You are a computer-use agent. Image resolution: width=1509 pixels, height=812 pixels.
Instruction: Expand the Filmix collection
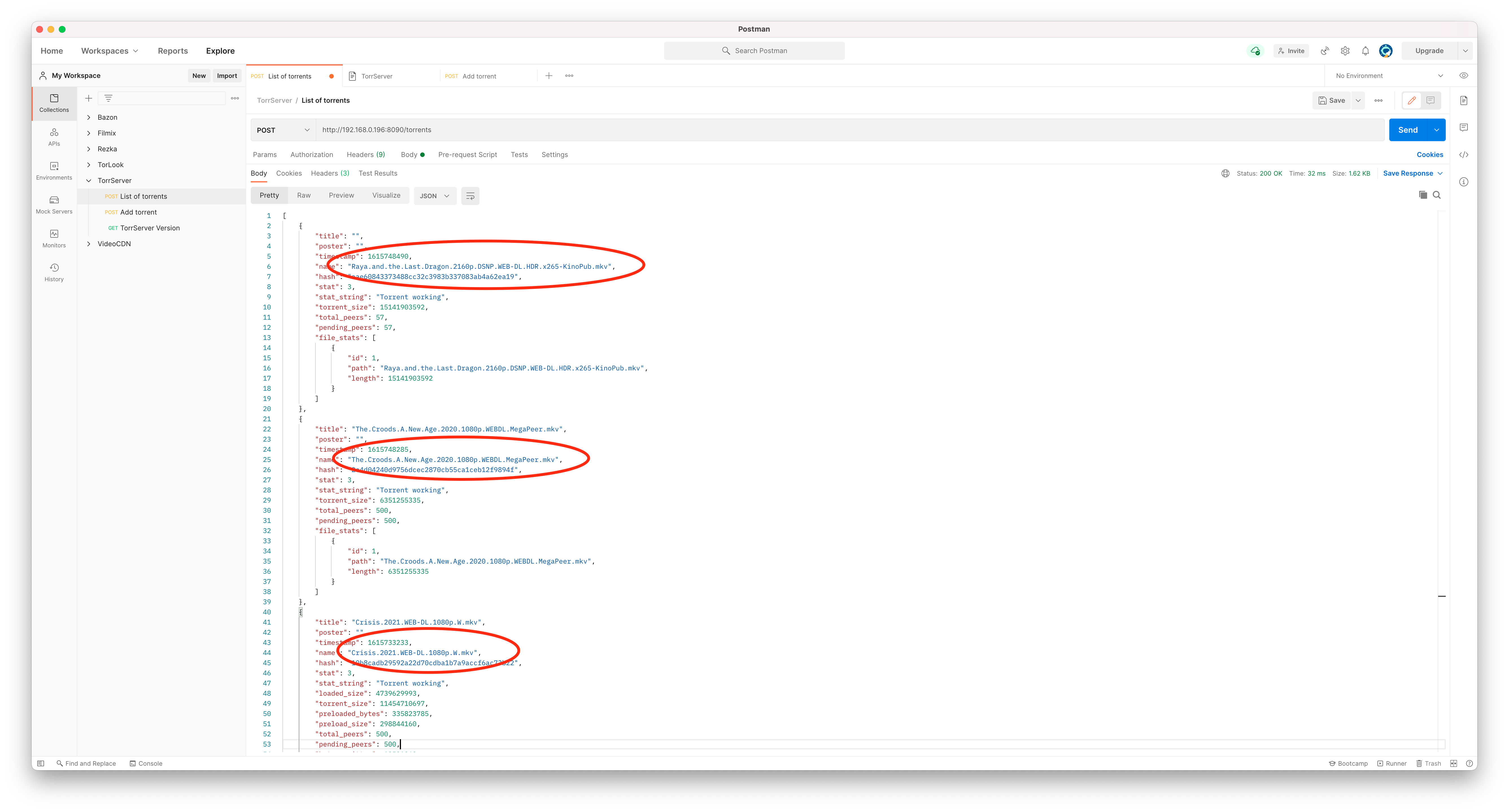point(88,133)
